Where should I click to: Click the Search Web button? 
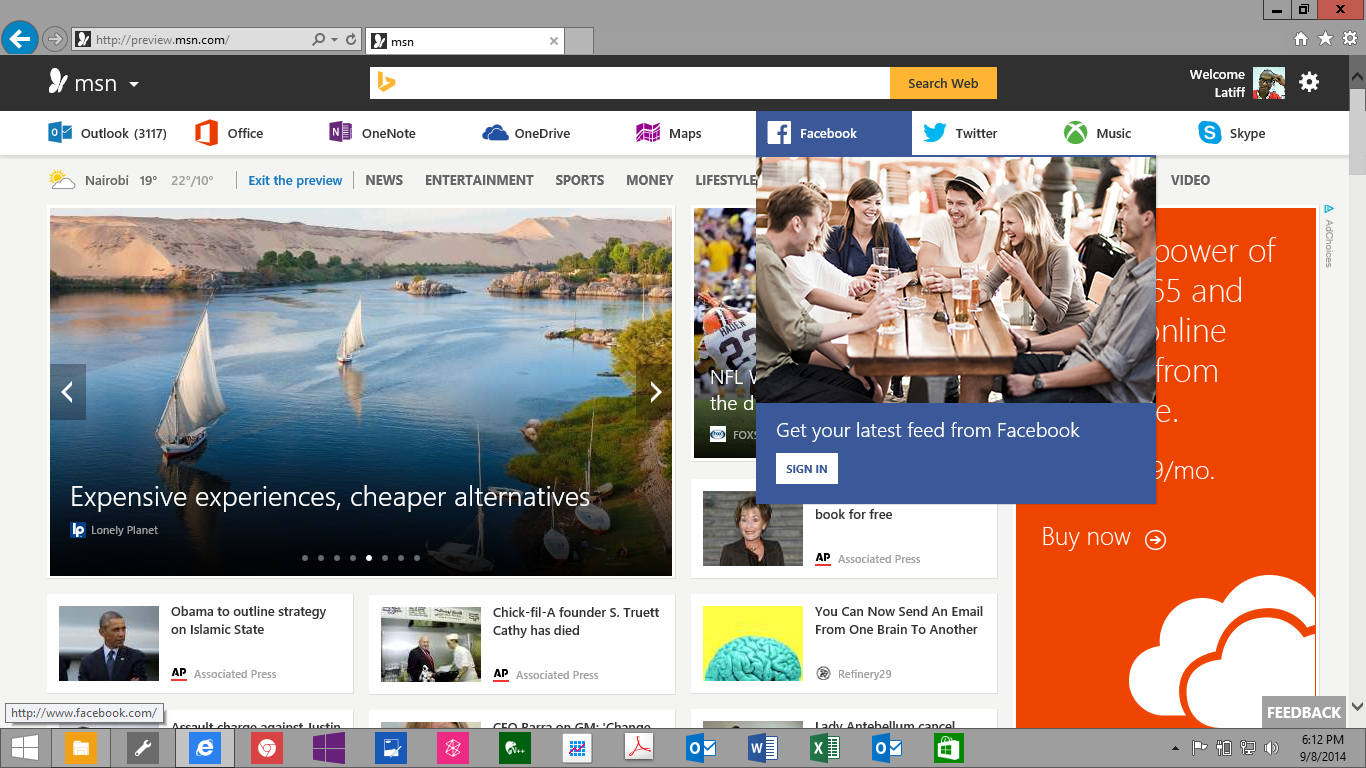pyautogui.click(x=943, y=83)
